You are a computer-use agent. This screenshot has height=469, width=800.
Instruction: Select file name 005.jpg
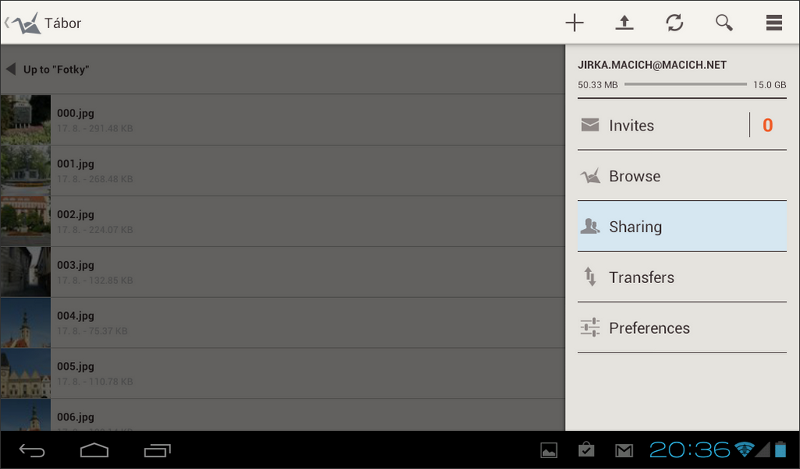pos(76,366)
